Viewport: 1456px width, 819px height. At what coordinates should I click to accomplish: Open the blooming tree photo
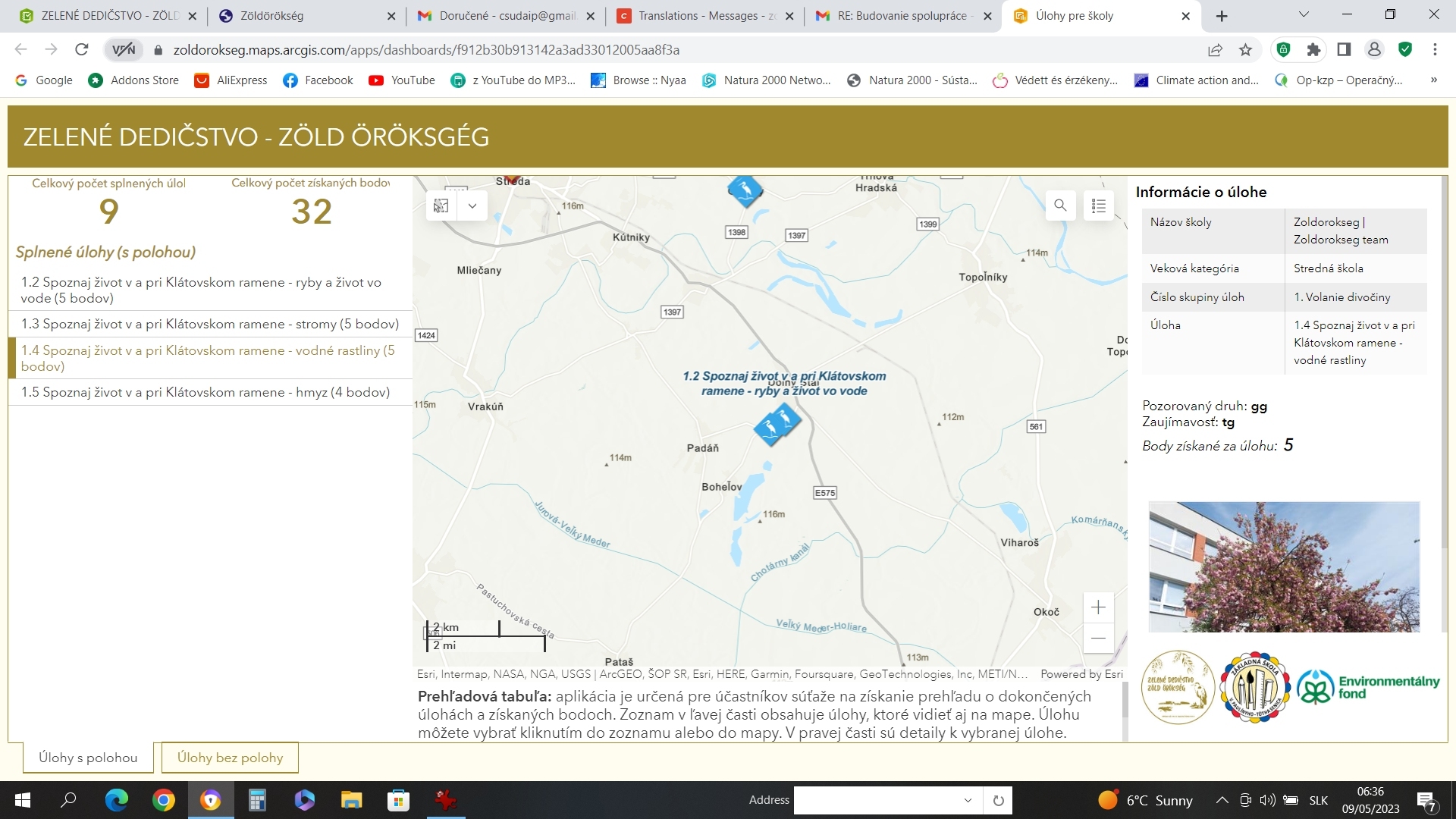click(1284, 566)
